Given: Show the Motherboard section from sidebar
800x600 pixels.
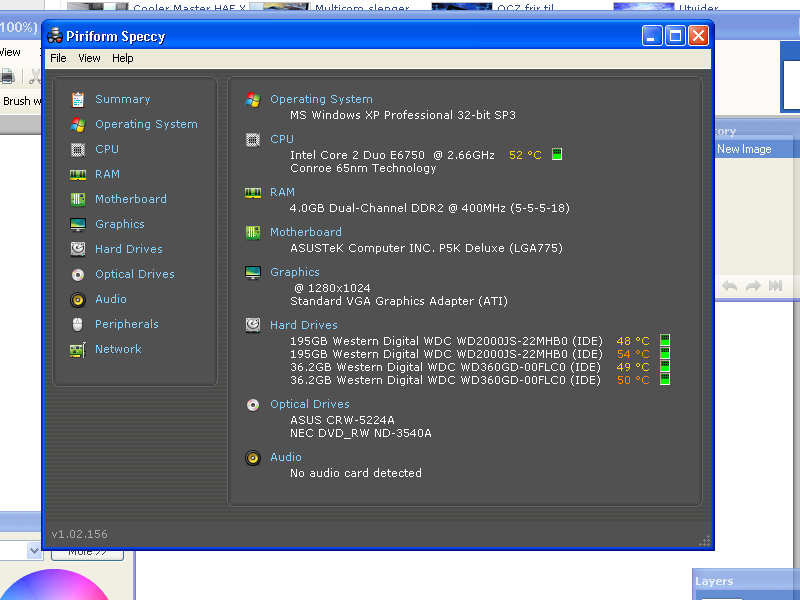Looking at the screenshot, I should click(x=131, y=199).
